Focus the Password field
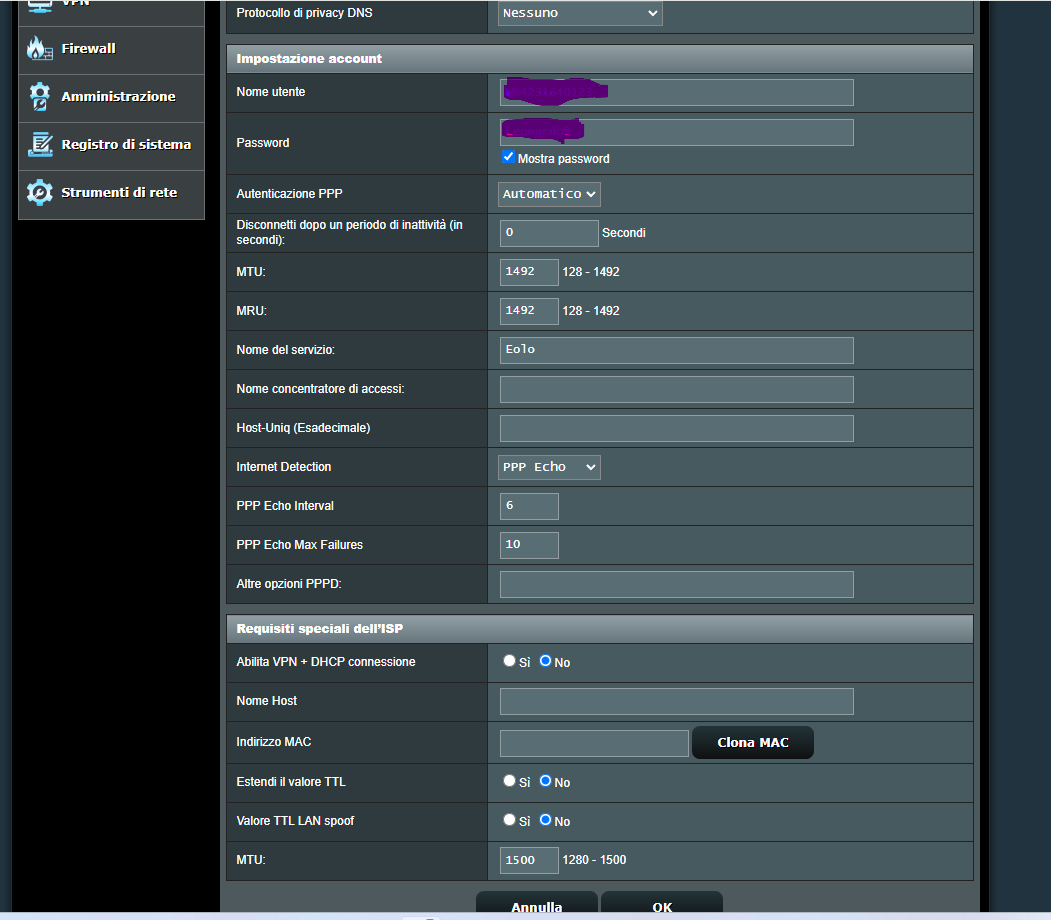The width and height of the screenshot is (1051, 920). [676, 133]
